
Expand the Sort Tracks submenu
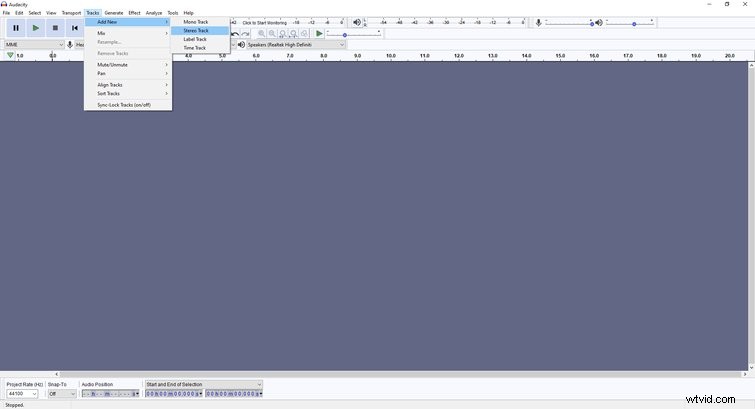tap(128, 93)
